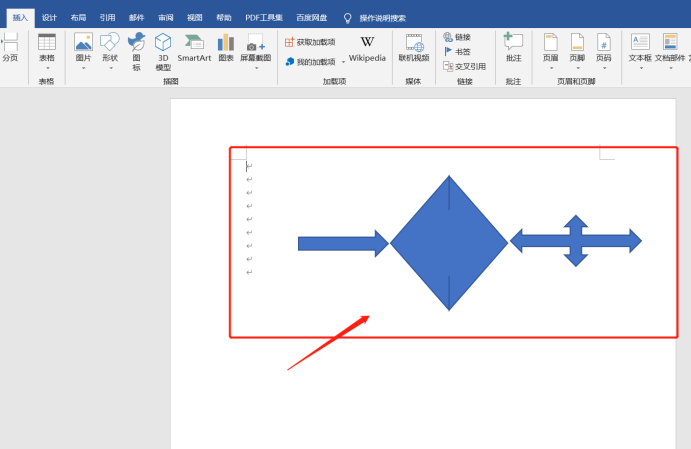The height and width of the screenshot is (449, 691).
Task: Click 获取加载项 (Get Add-ins) button
Action: pyautogui.click(x=310, y=42)
